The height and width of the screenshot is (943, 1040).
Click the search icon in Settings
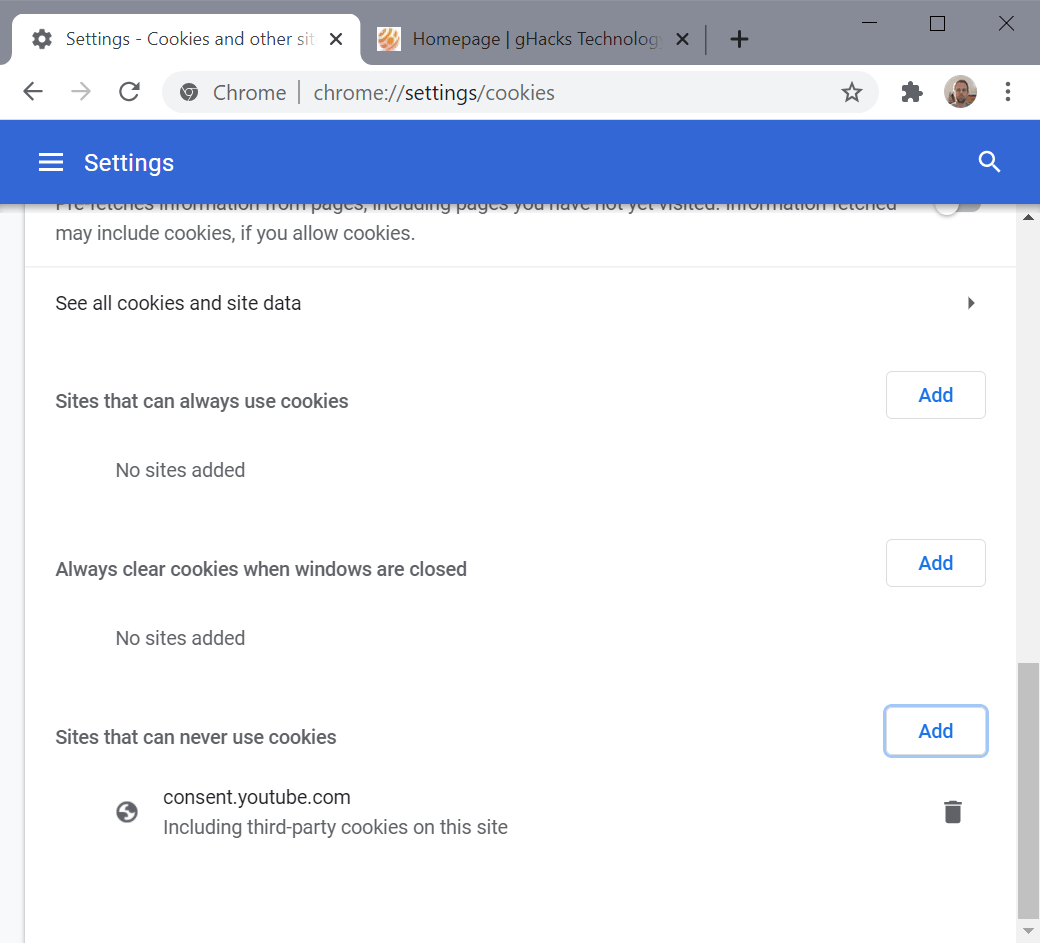tap(989, 161)
